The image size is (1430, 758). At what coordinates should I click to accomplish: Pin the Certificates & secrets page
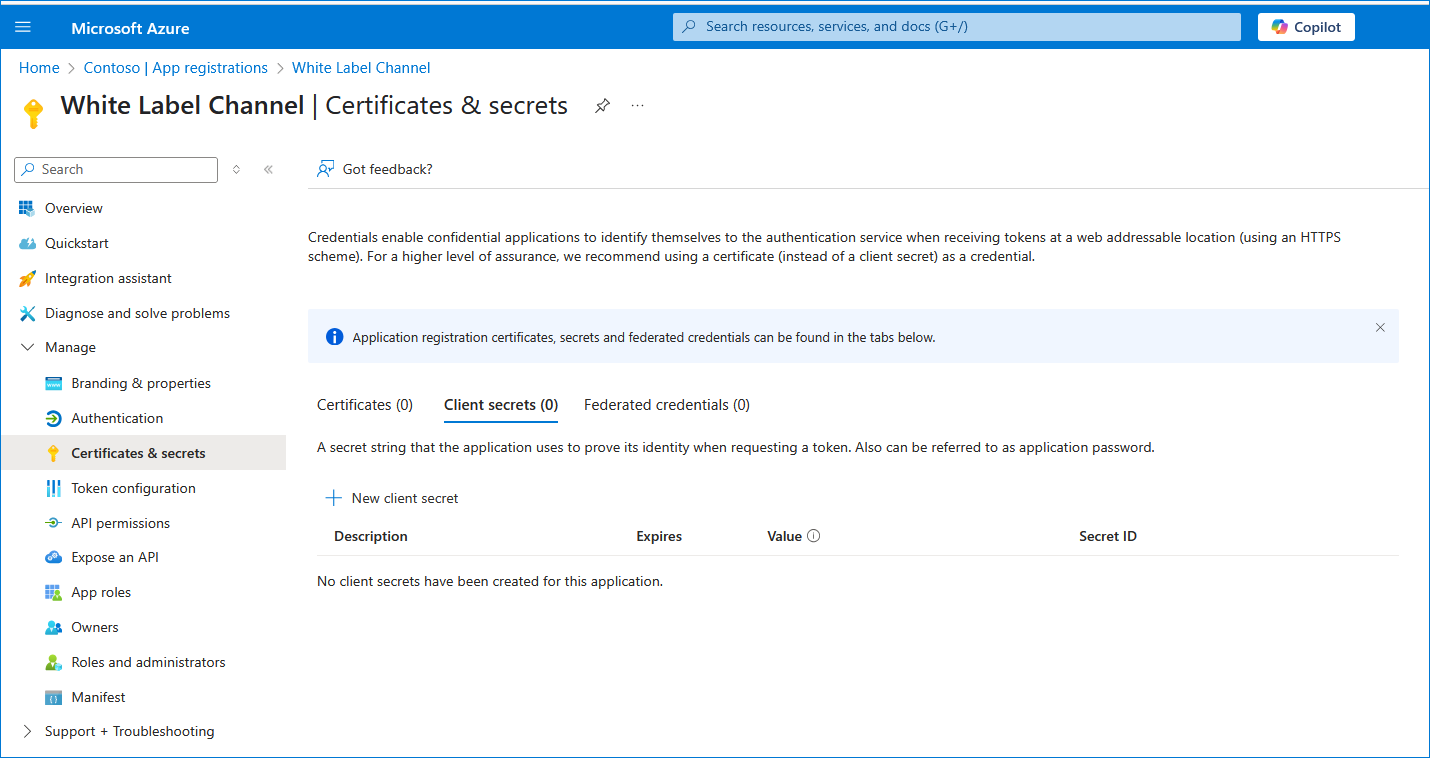(x=602, y=106)
